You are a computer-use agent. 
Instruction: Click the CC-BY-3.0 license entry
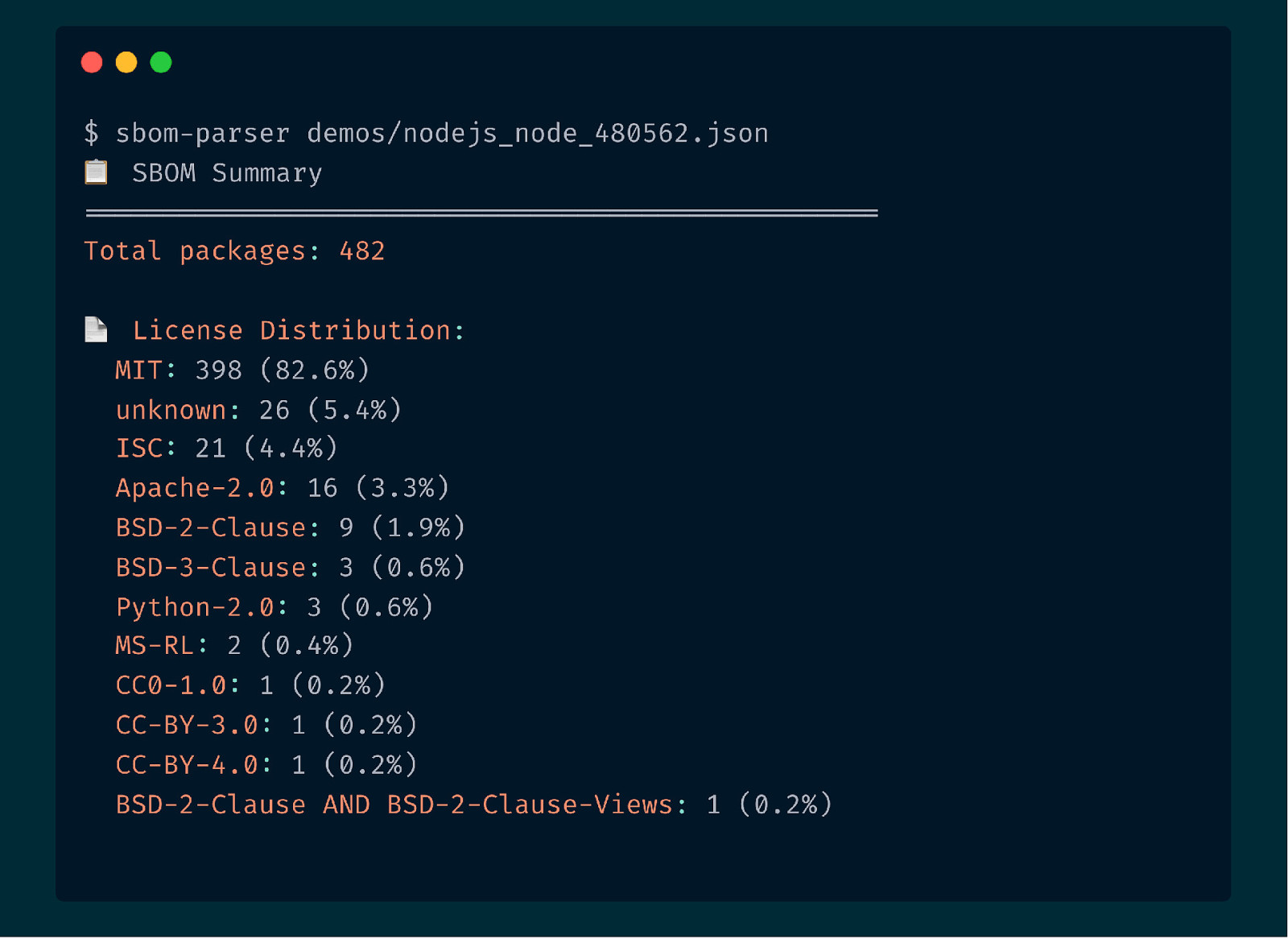click(266, 726)
